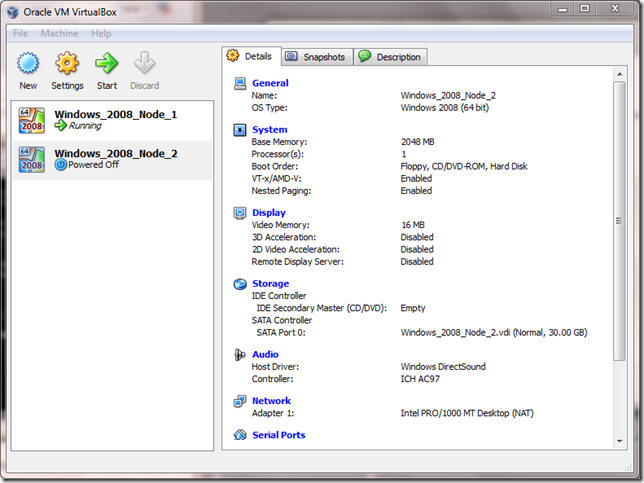Viewport: 644px width, 483px height.
Task: Click the ICH AC97 controller value
Action: [x=420, y=379]
